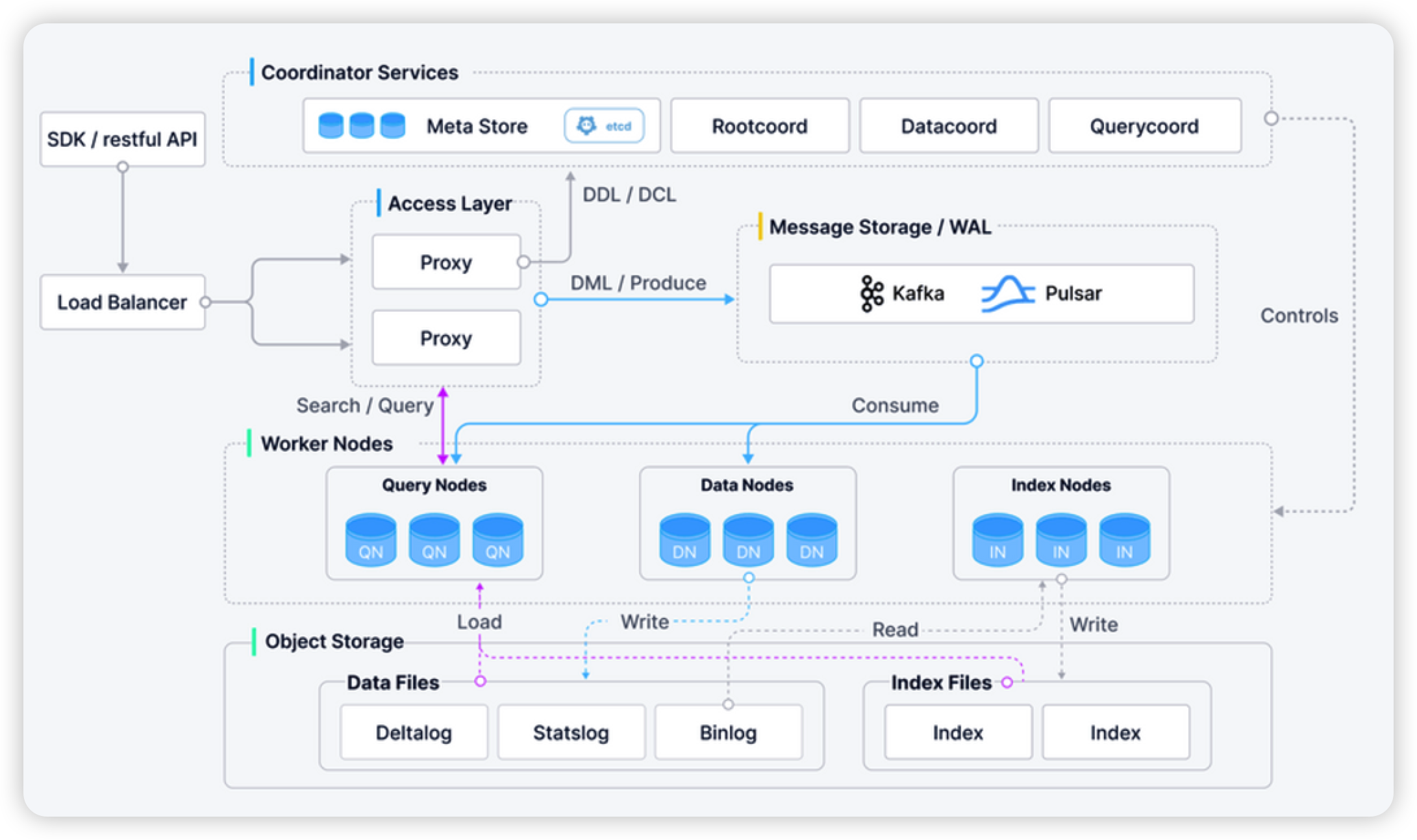Click the Querycoord box
The height and width of the screenshot is (840, 1417).
tap(1144, 126)
